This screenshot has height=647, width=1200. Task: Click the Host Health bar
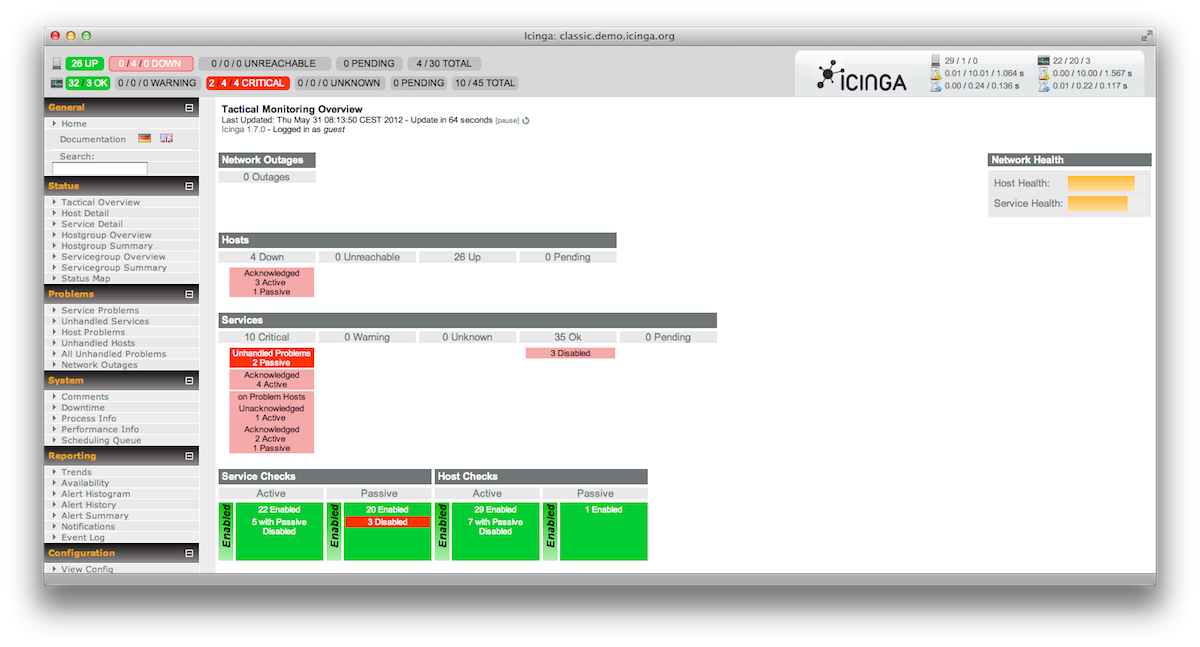(x=1100, y=183)
